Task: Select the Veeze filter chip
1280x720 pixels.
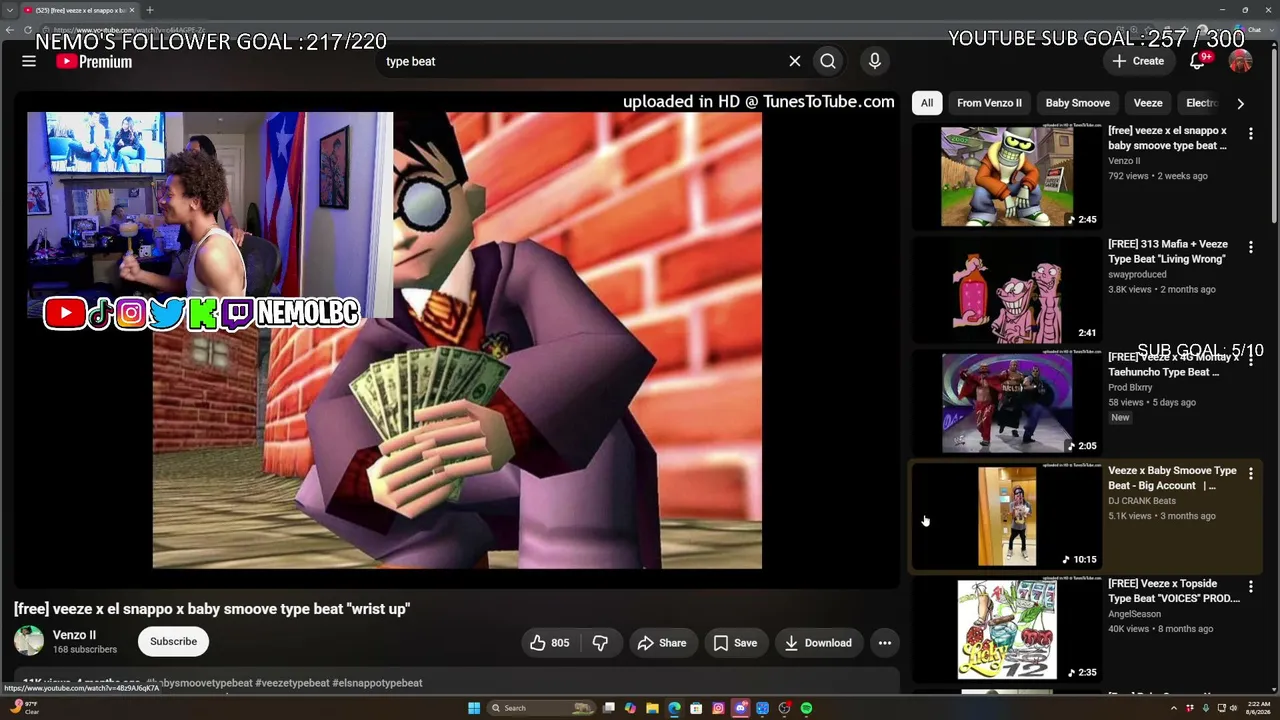Action: [1148, 103]
